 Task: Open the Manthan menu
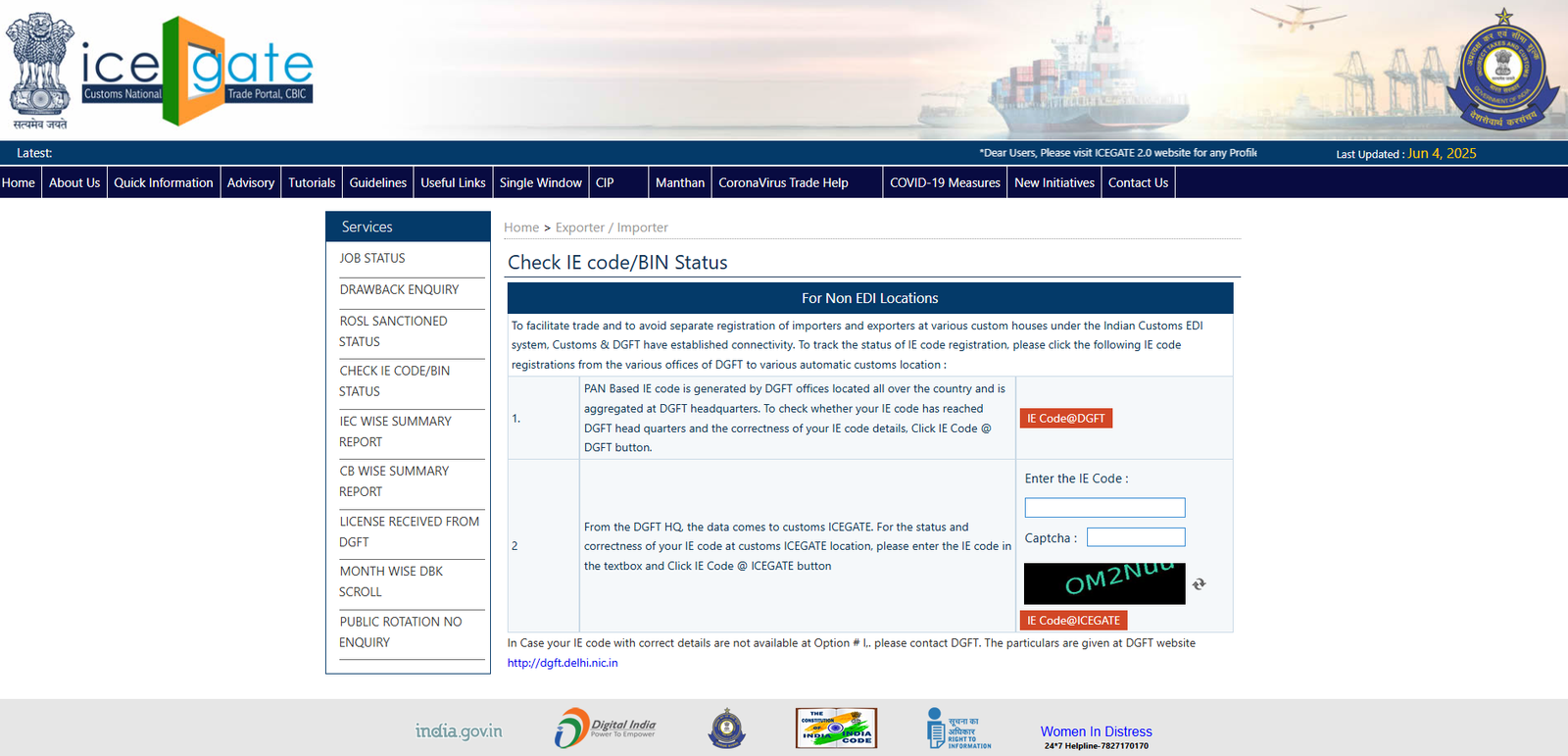[x=680, y=182]
